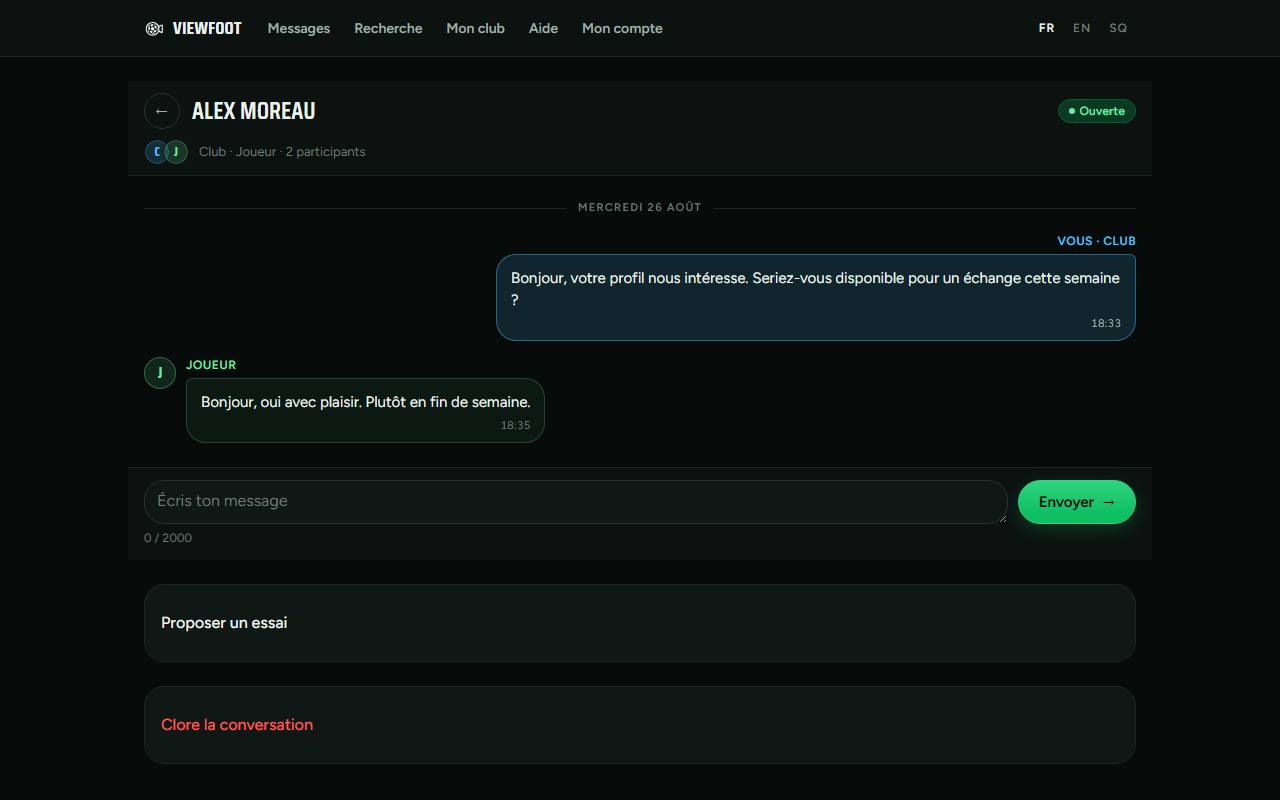The width and height of the screenshot is (1280, 800).
Task: Open the Recherche page
Action: 388,28
